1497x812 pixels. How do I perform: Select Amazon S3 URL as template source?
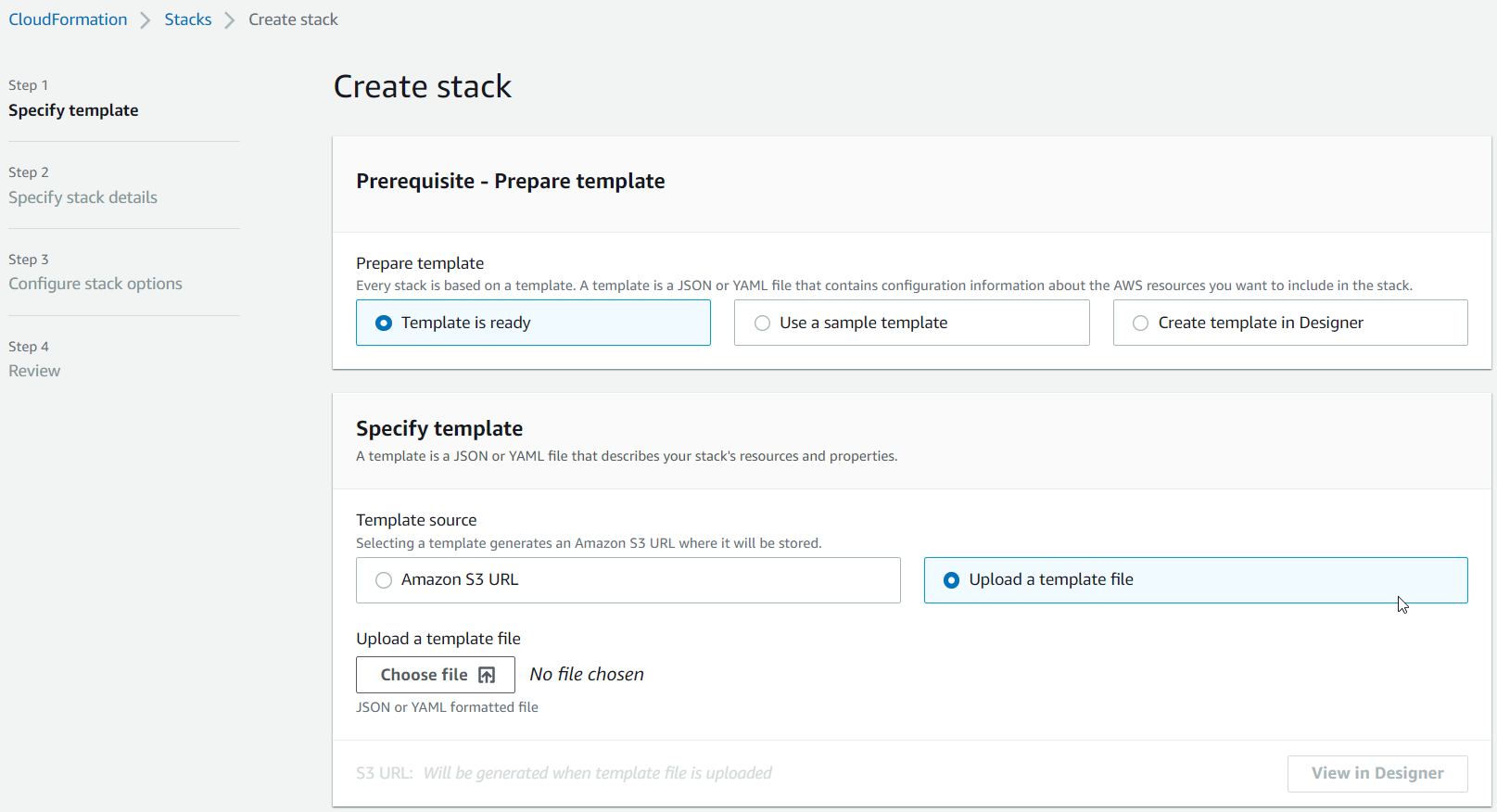tap(384, 580)
